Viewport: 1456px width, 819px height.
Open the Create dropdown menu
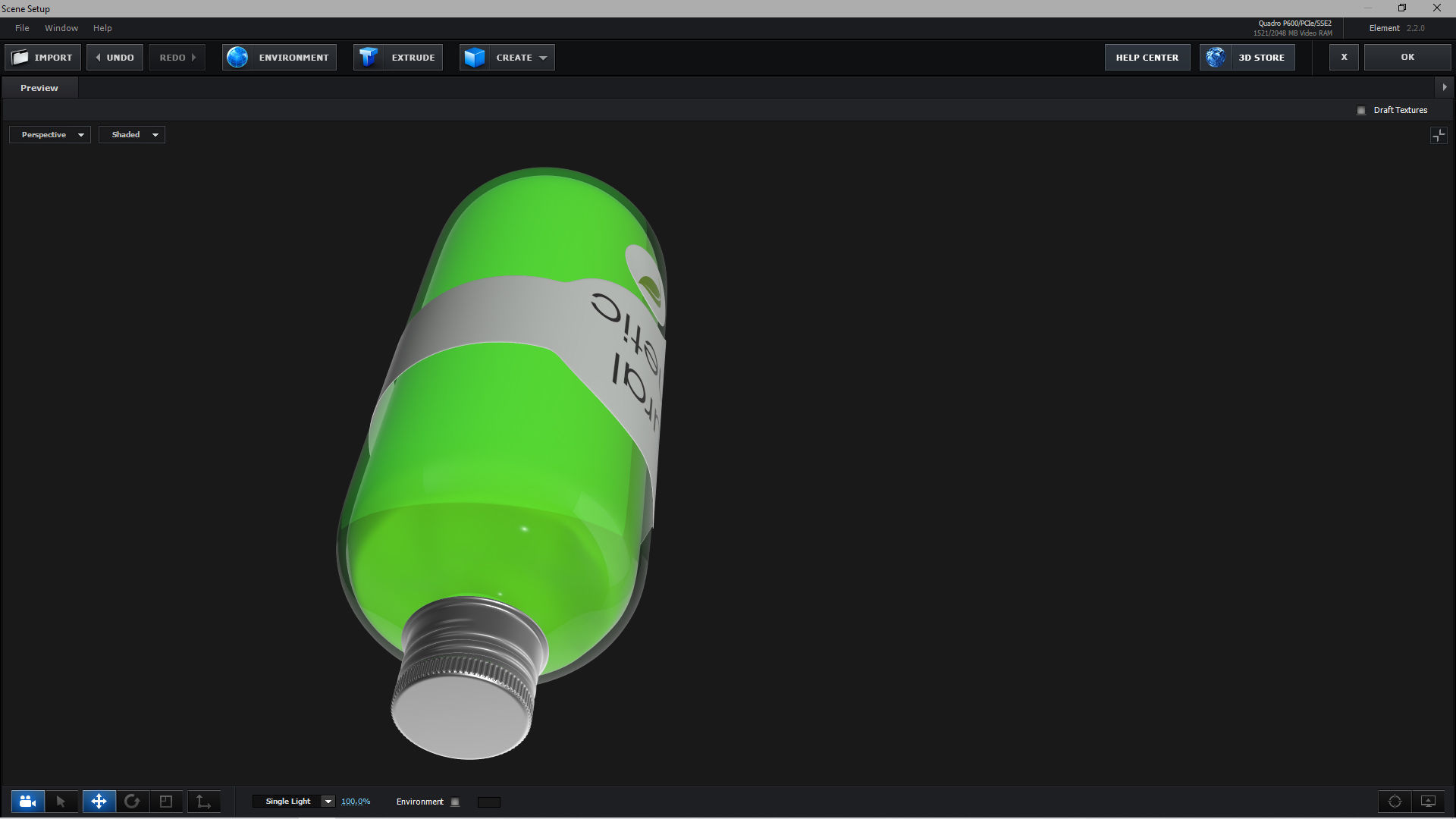click(507, 58)
